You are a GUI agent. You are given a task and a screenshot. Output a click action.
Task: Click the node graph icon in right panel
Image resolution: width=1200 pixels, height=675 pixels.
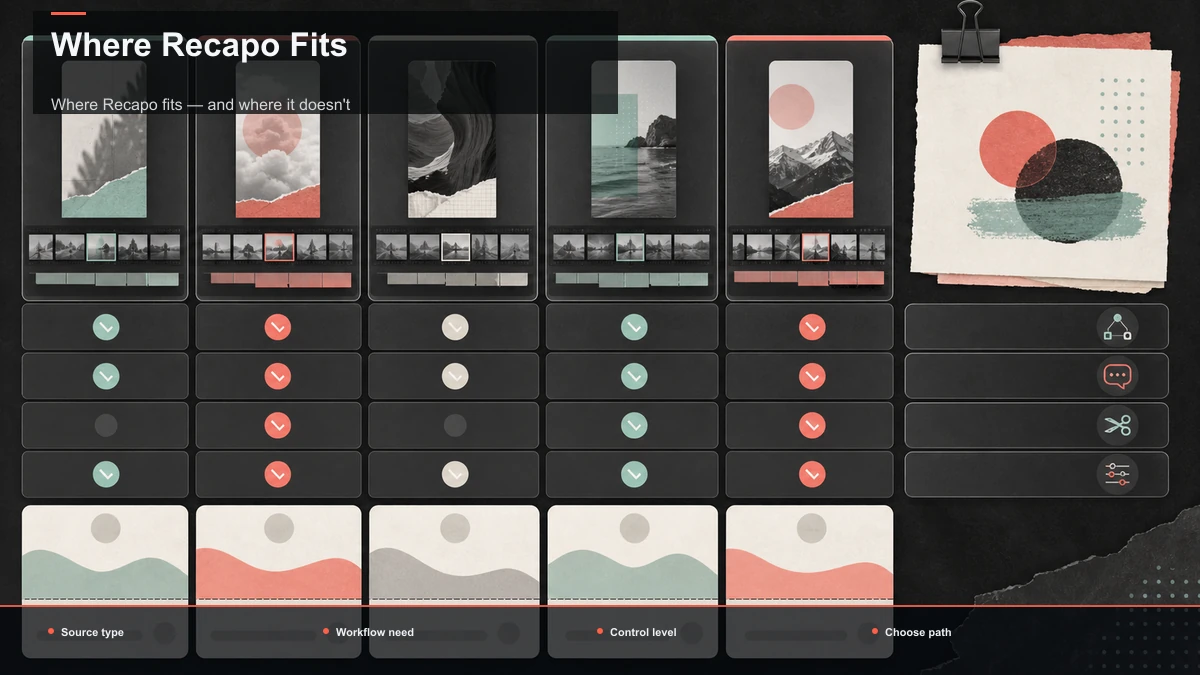1117,327
